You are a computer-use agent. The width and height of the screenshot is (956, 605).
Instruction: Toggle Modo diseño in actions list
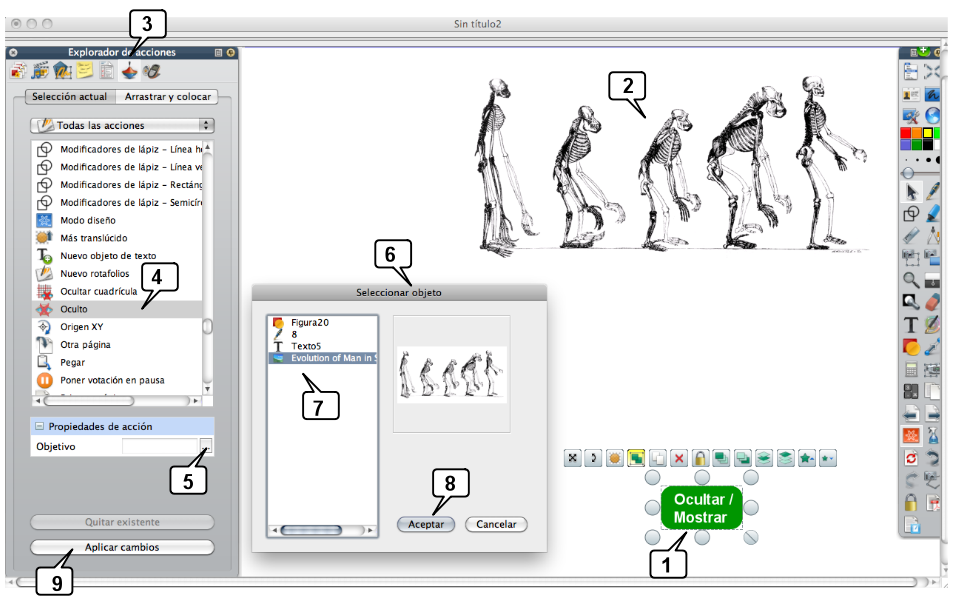(88, 220)
